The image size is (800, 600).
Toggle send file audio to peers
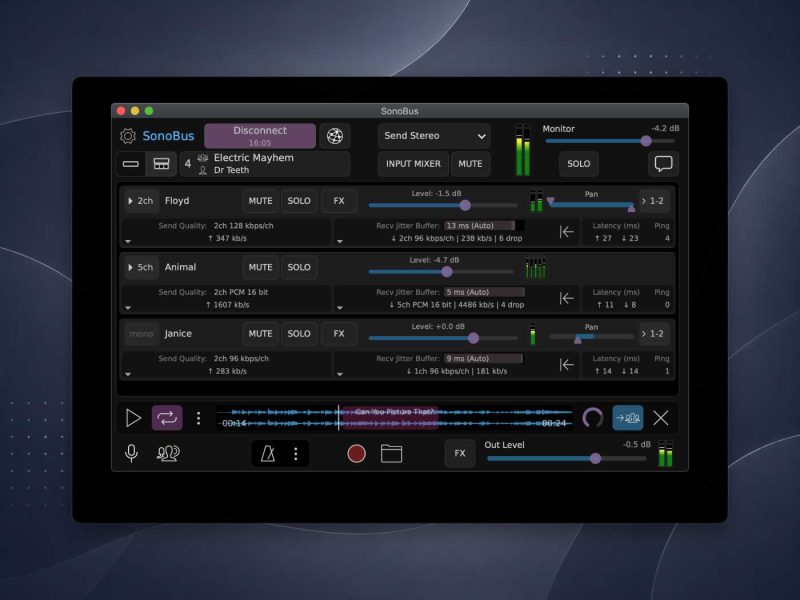[628, 418]
